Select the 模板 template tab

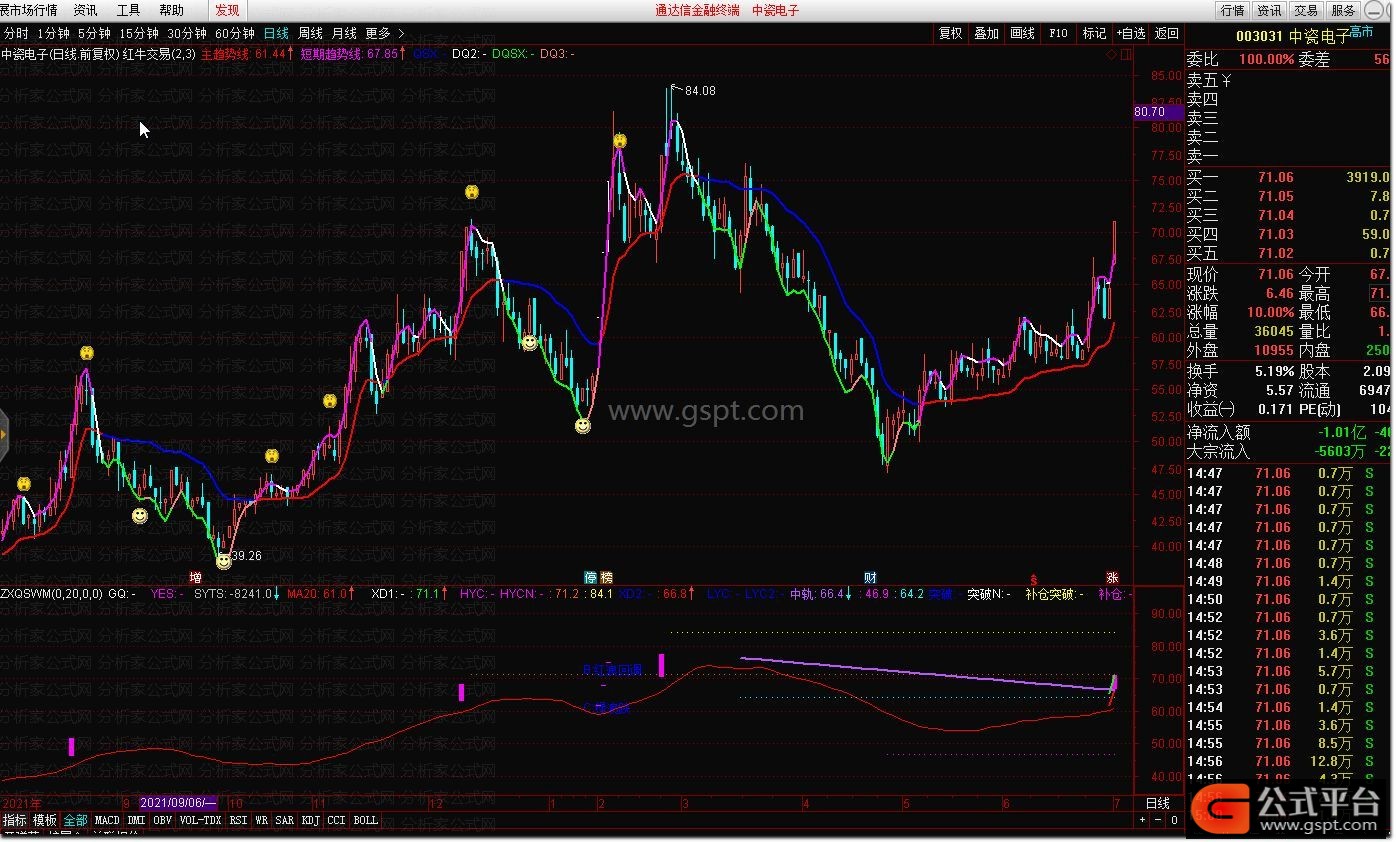tap(45, 820)
